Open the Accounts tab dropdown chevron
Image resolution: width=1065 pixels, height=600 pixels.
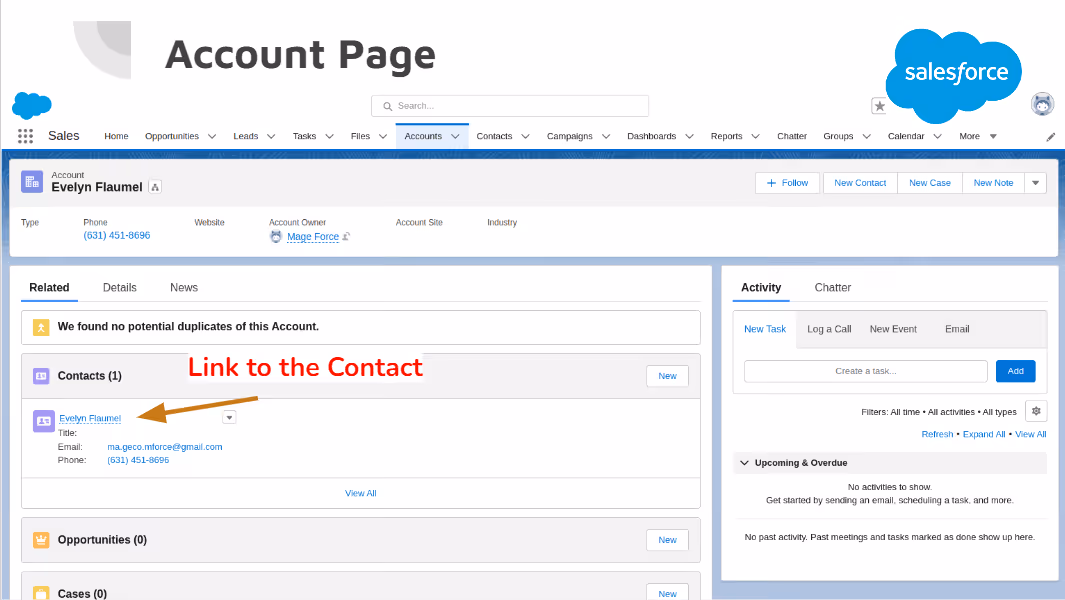[455, 136]
